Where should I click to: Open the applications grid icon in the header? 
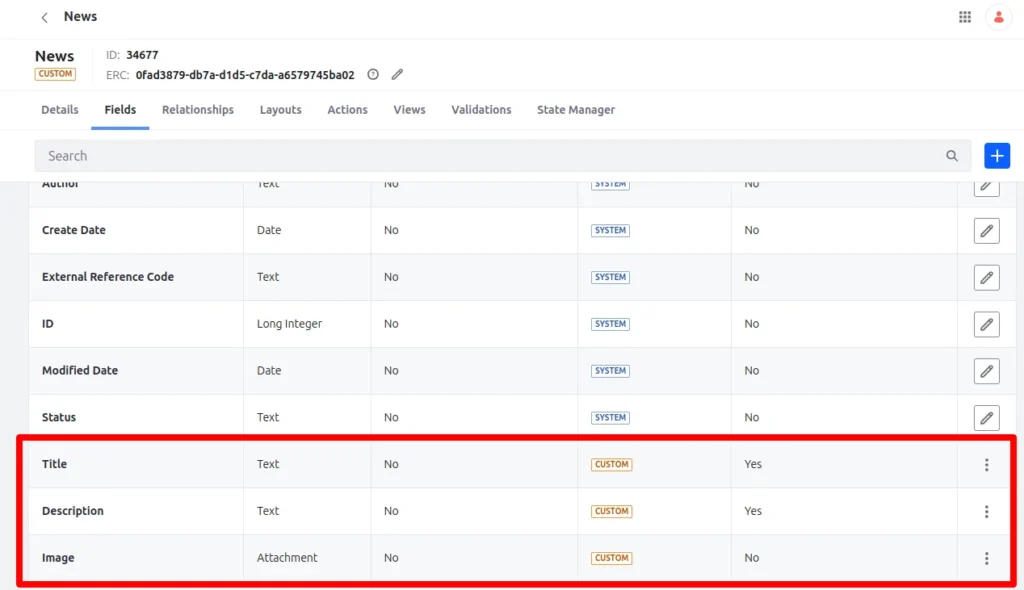964,16
